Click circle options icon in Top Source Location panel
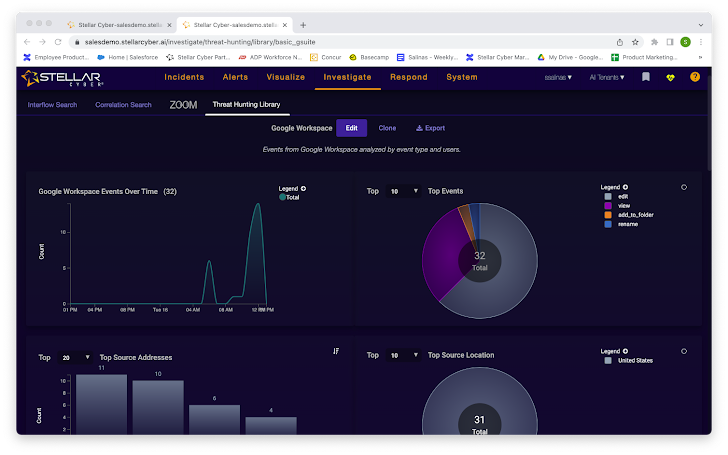Viewport: 728px width, 455px height. (684, 351)
